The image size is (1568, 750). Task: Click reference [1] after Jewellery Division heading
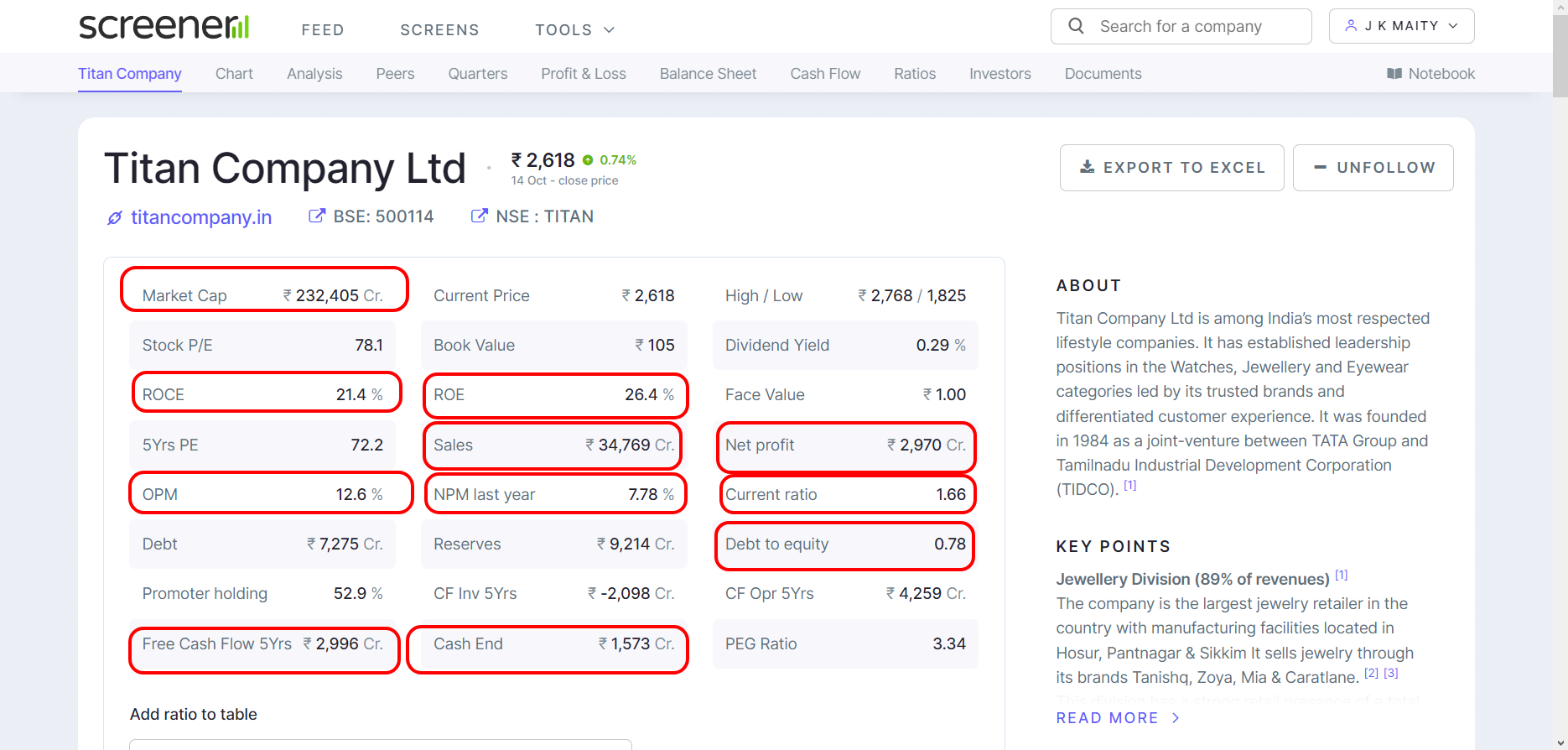[x=1341, y=575]
